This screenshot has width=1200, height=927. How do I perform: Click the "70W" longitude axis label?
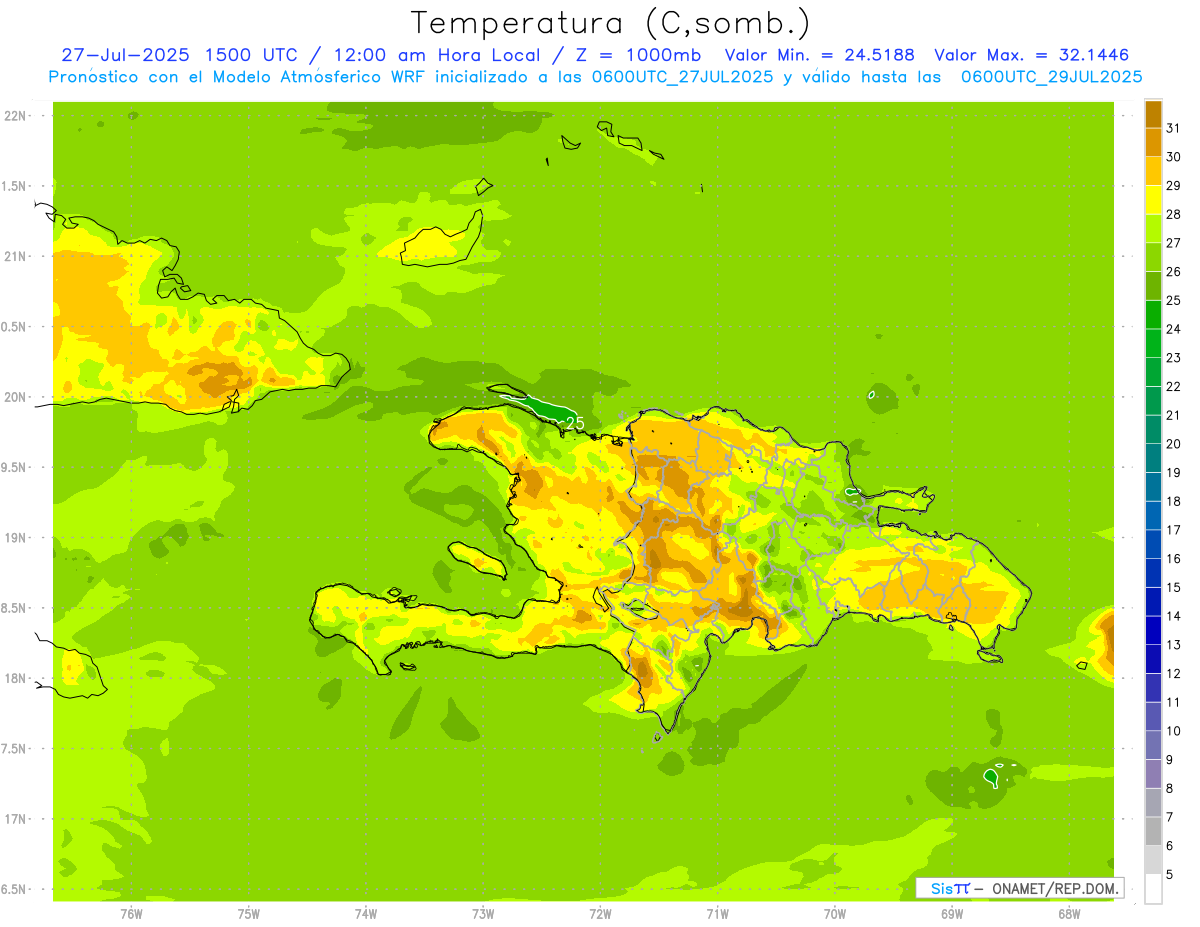tap(834, 913)
